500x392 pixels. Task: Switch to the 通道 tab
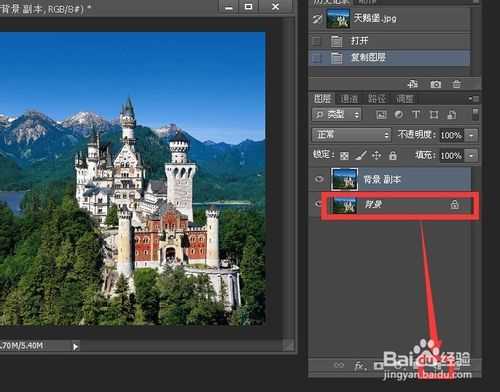pos(349,99)
